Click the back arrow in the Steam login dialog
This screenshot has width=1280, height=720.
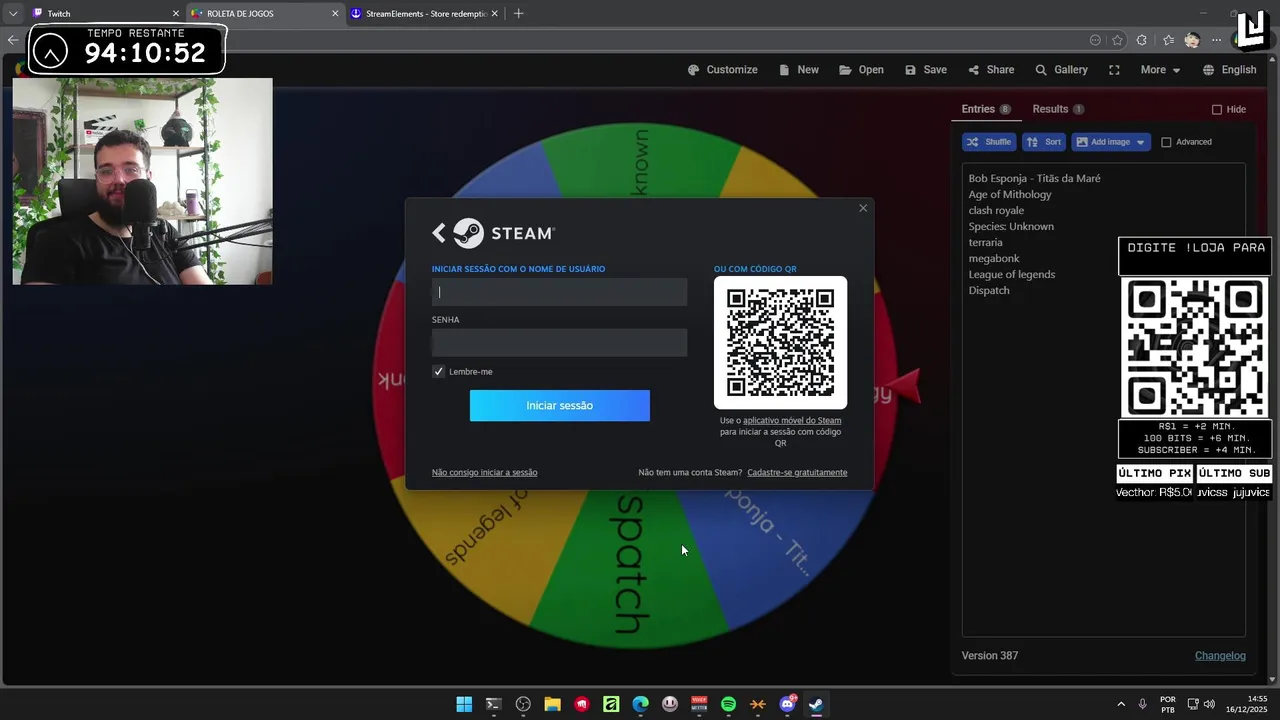[x=438, y=233]
